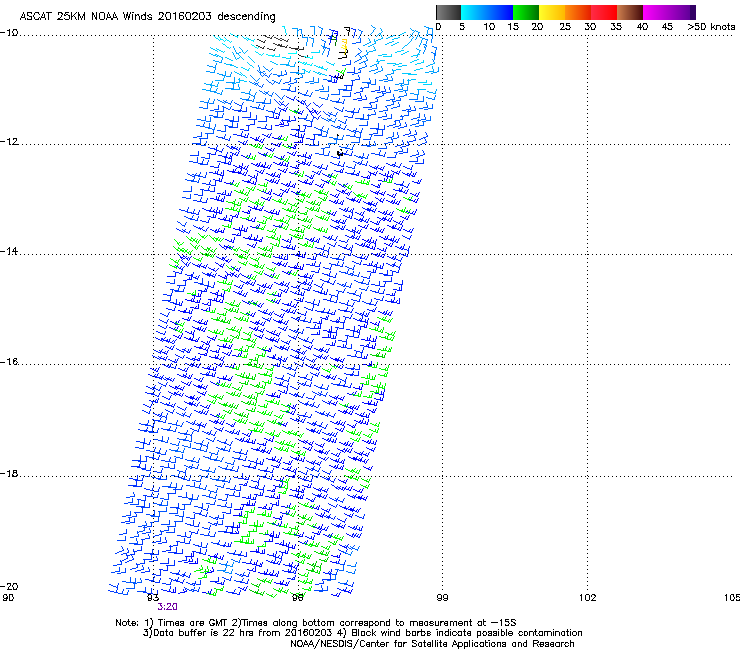Image resolution: width=740 pixels, height=650 pixels.
Task: Click the magenta-purple 40–50 knots color segment
Action: 669,12
